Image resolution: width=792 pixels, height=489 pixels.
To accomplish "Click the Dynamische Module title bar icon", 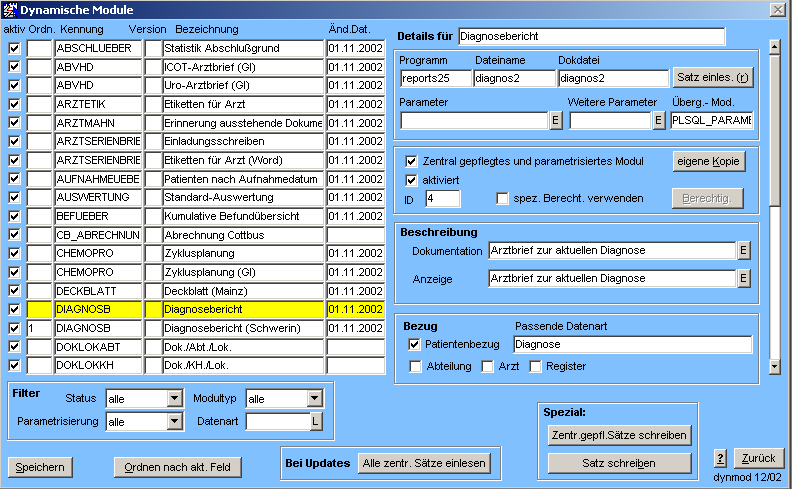I will pos(10,10).
